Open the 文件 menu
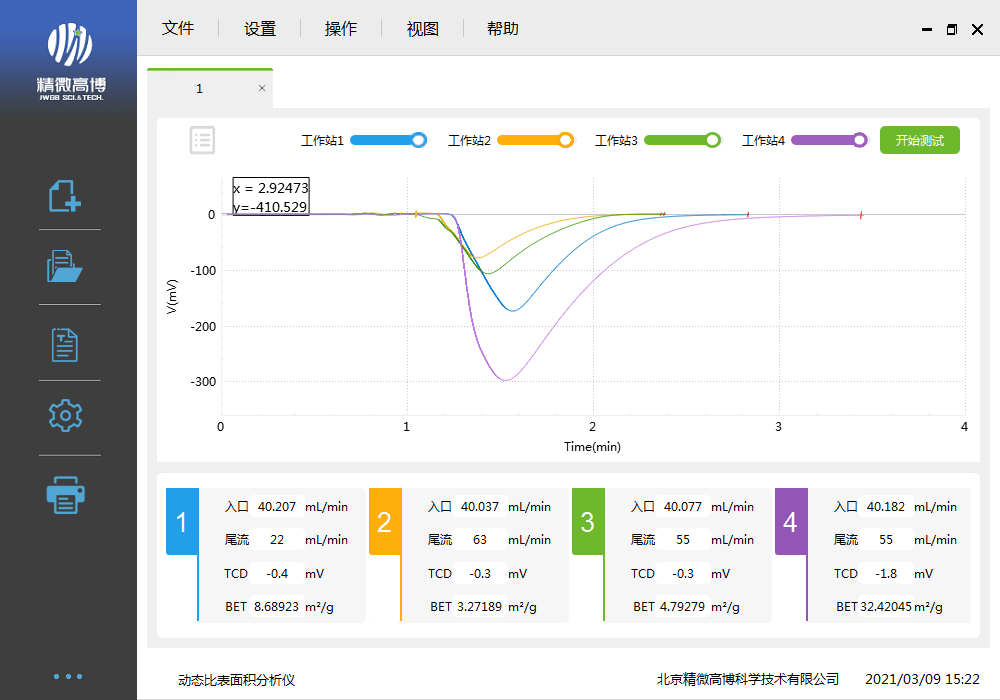 click(x=178, y=28)
